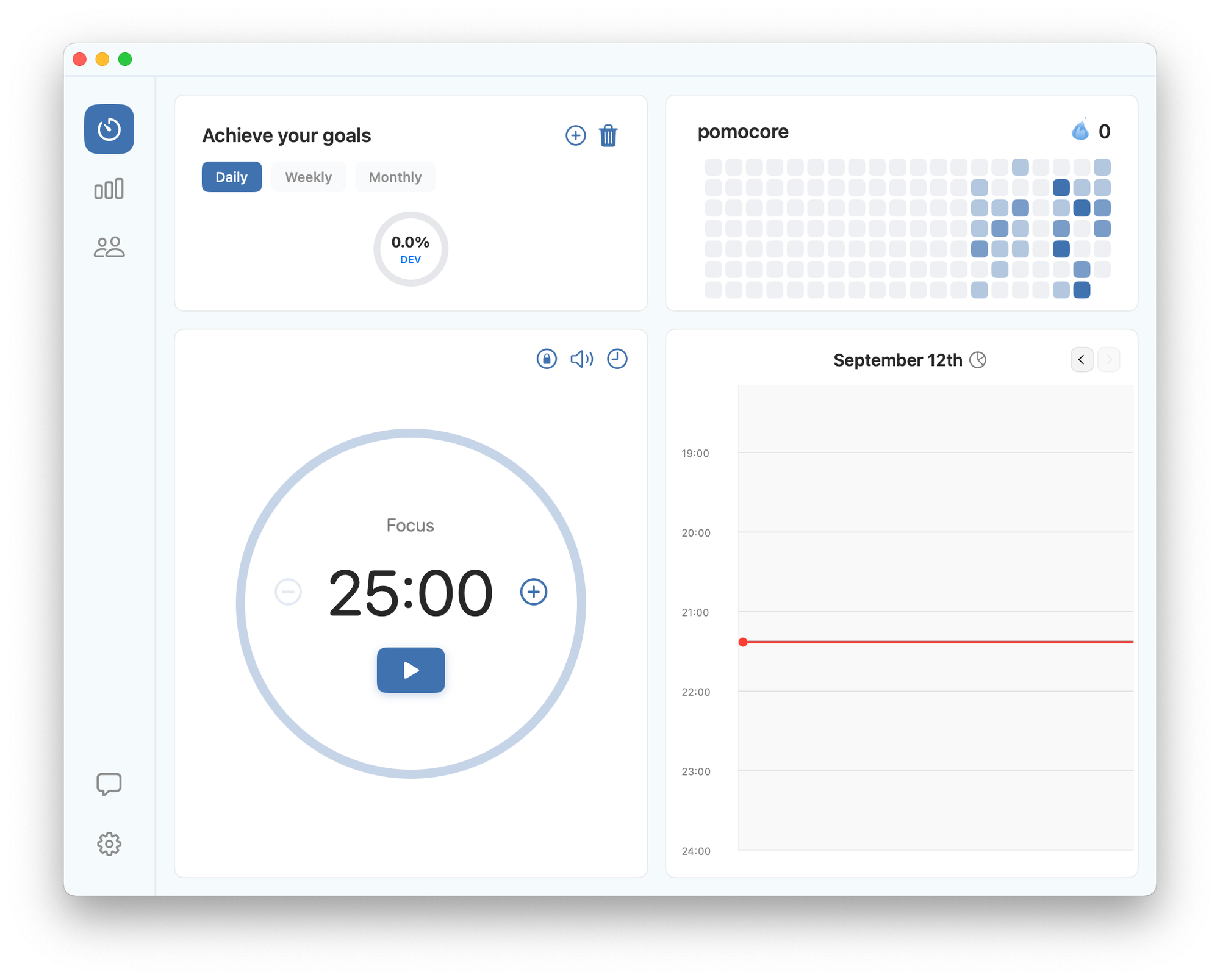Switch to the Monthly goals tab
The height and width of the screenshot is (980, 1220).
[395, 177]
